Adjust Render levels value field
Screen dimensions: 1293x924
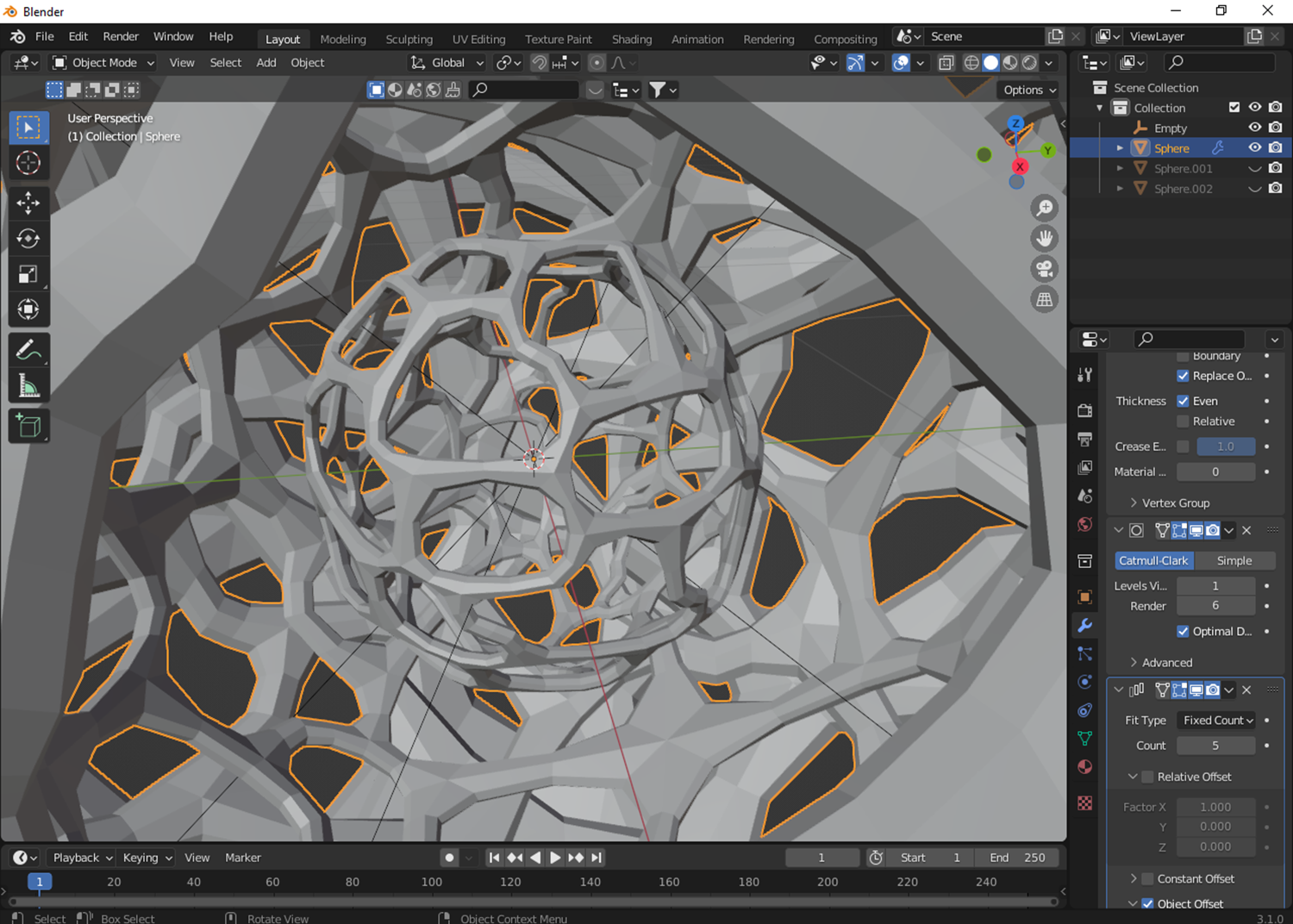click(1216, 606)
